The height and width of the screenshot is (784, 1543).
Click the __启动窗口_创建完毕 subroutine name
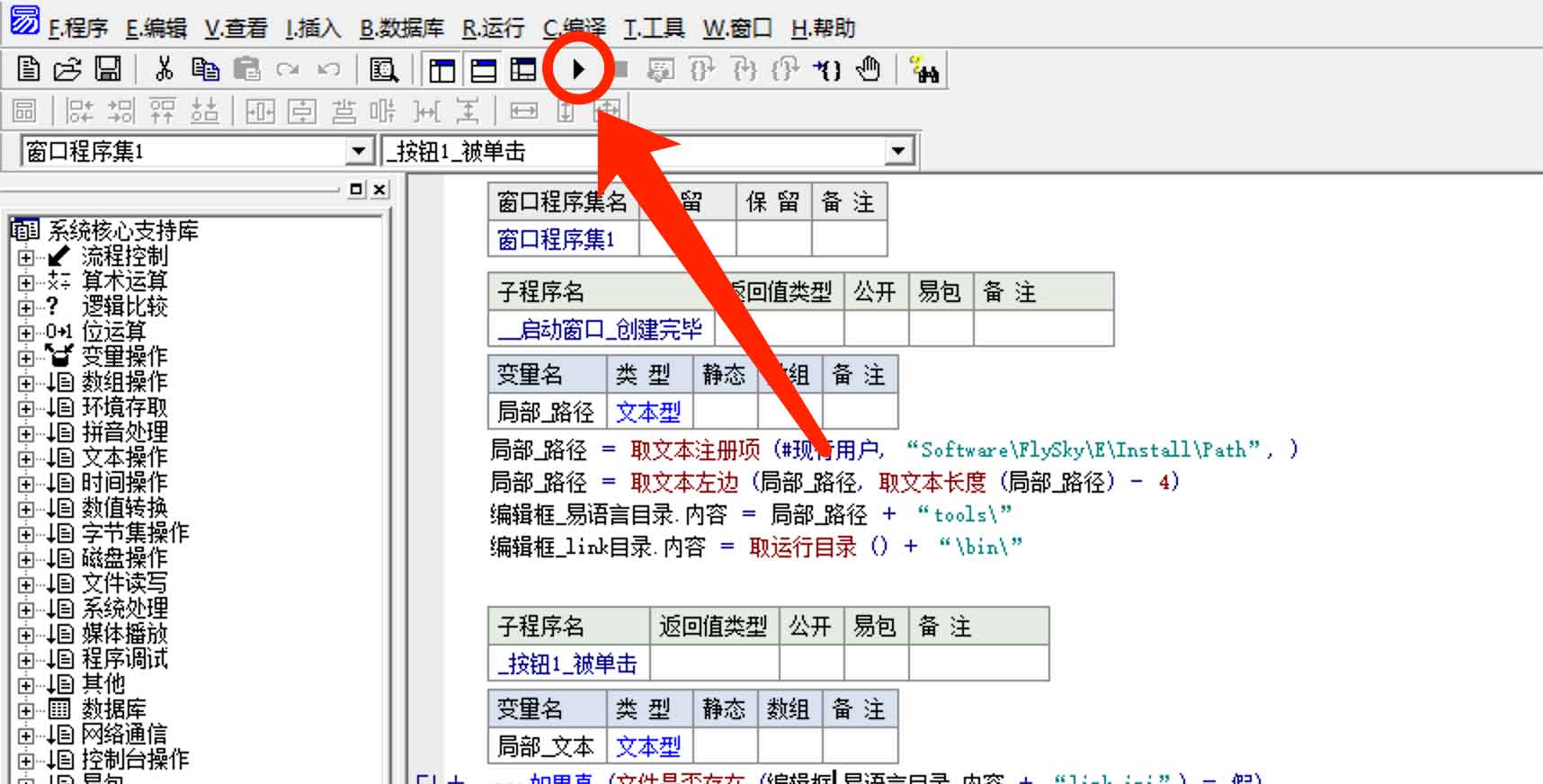pos(601,329)
